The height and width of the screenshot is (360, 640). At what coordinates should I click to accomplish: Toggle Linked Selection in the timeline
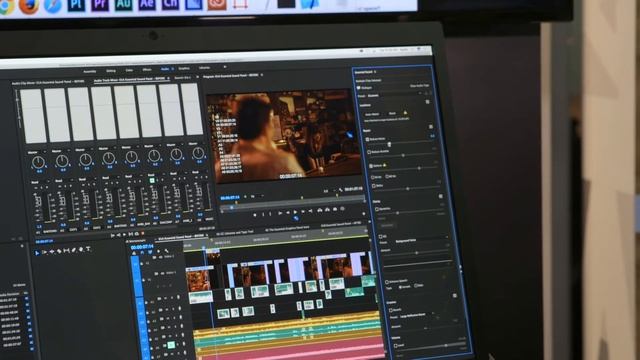click(x=151, y=253)
